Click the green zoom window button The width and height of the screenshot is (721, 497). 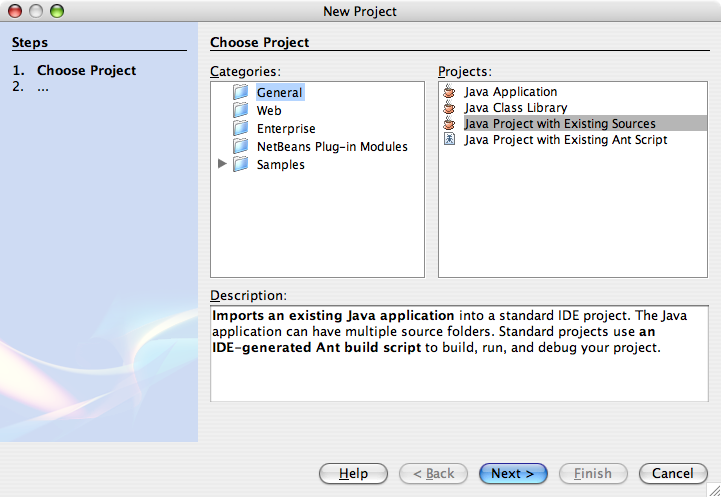click(56, 12)
